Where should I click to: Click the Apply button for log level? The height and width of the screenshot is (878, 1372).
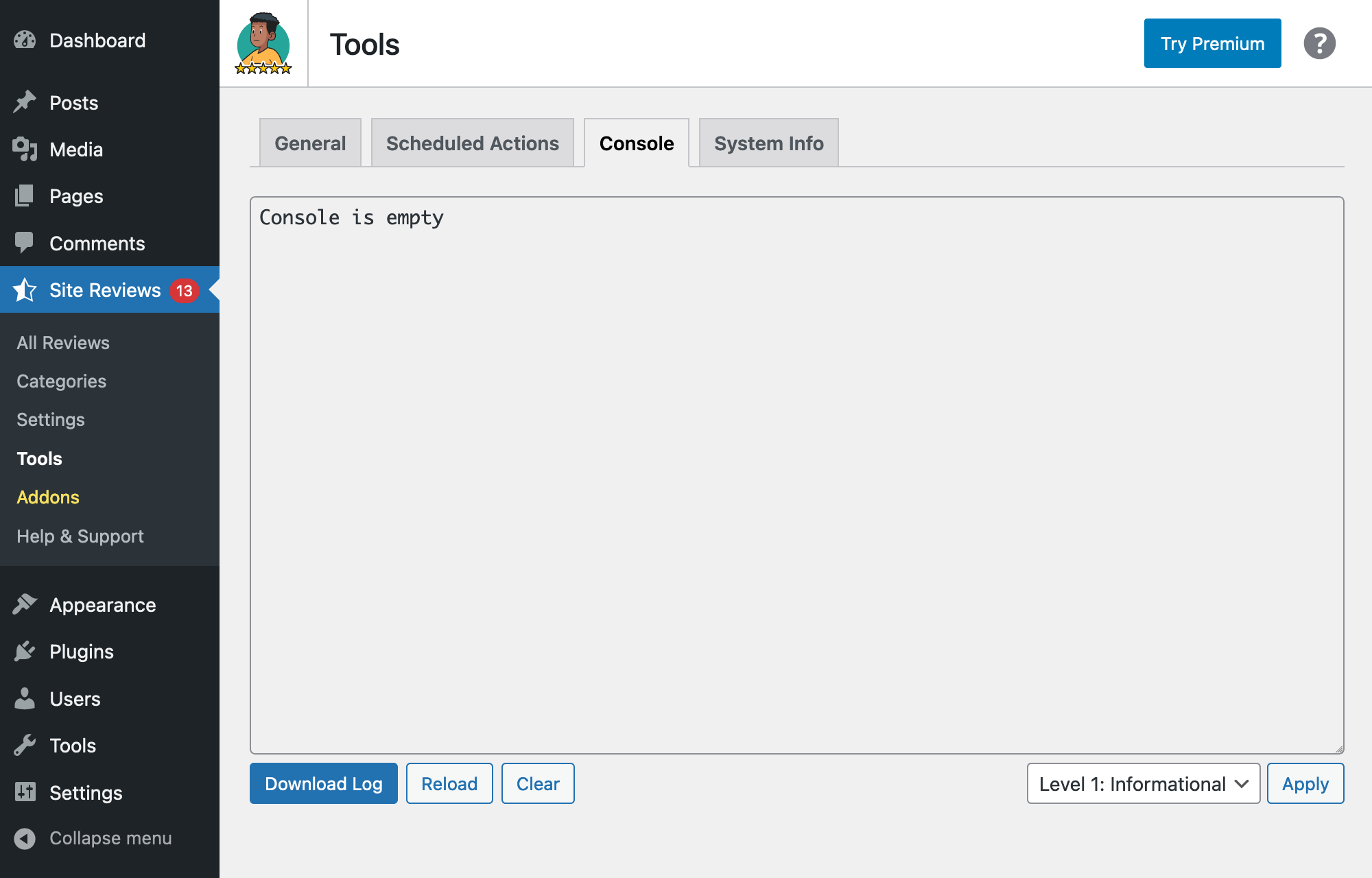(1305, 784)
